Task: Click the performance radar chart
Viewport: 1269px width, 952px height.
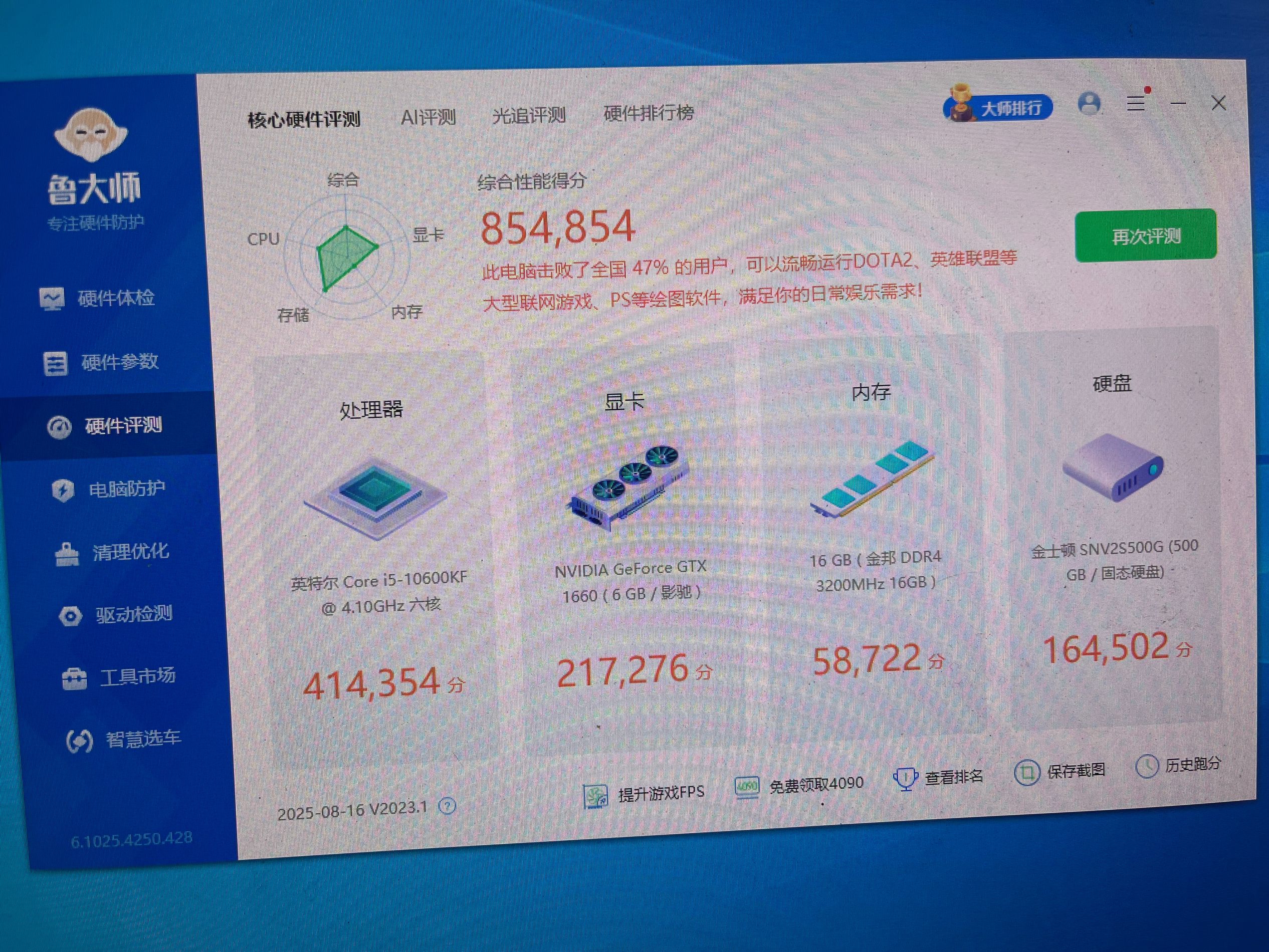Action: [x=346, y=257]
